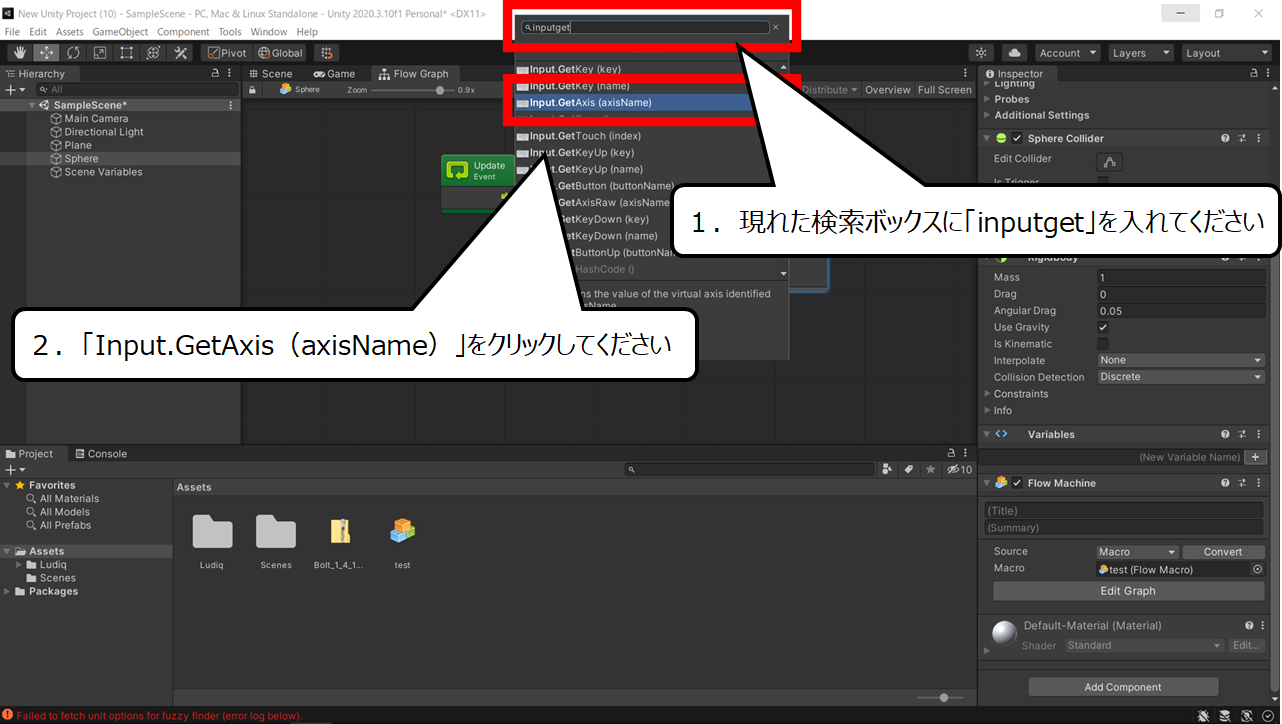Toggle Flow Machine enabled checkbox
This screenshot has height=724, width=1282.
[1017, 483]
